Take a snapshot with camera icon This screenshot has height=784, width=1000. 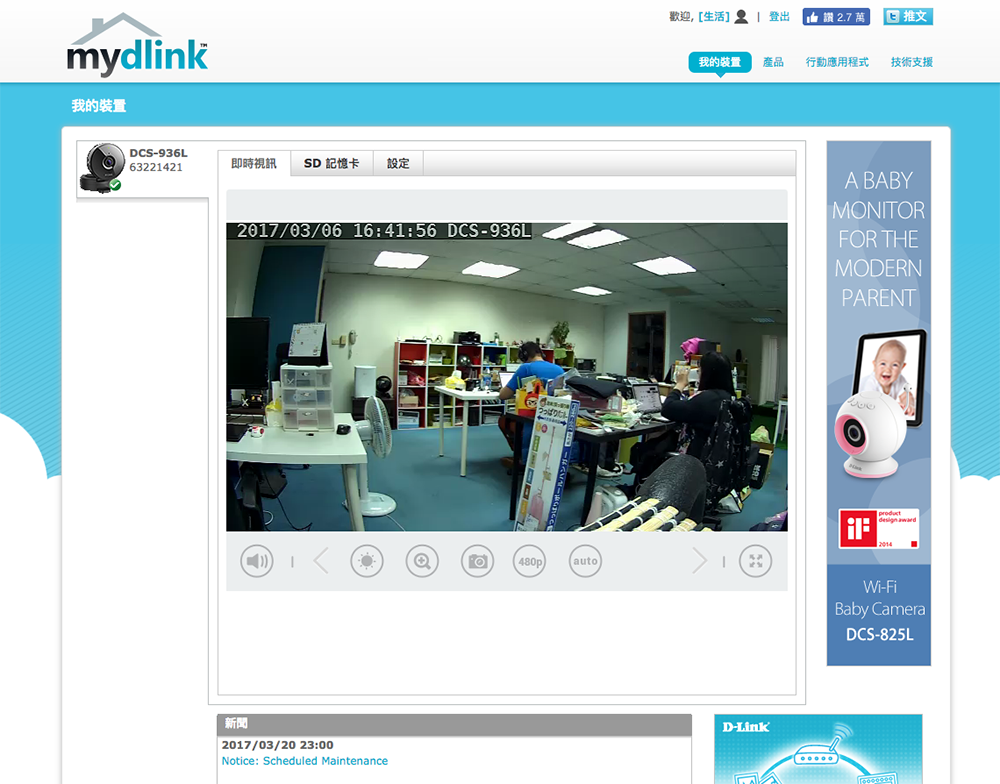[x=477, y=561]
